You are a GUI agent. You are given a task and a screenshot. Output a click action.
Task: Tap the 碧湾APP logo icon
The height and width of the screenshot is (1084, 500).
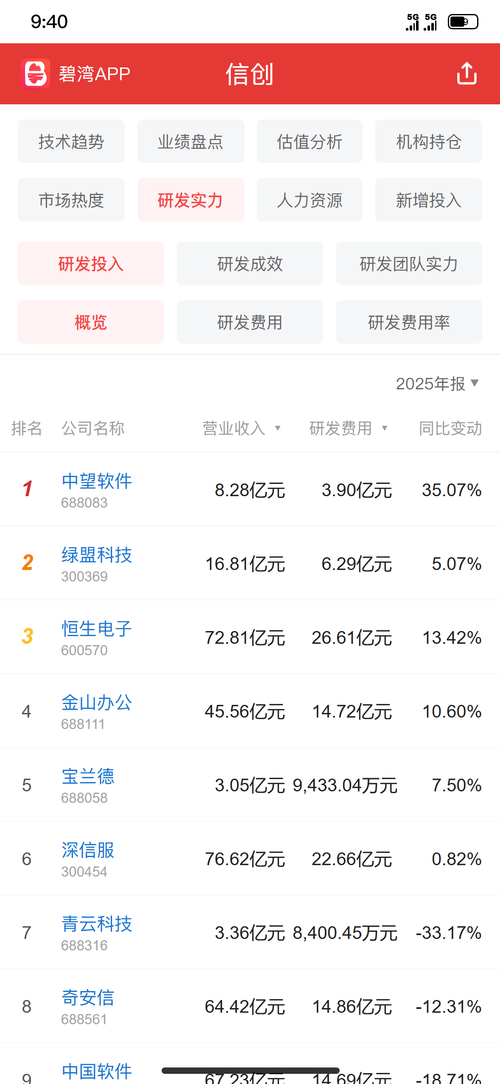tap(36, 73)
